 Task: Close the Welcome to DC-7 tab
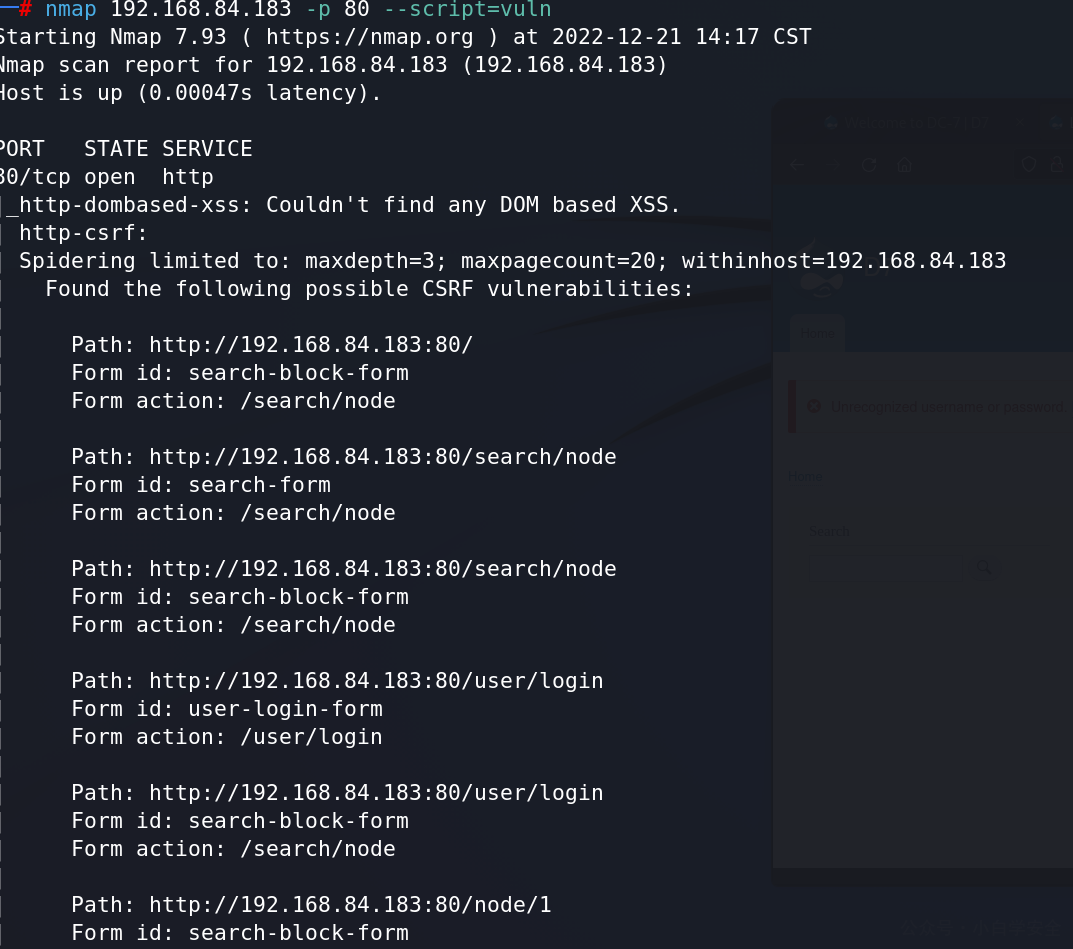1019,122
